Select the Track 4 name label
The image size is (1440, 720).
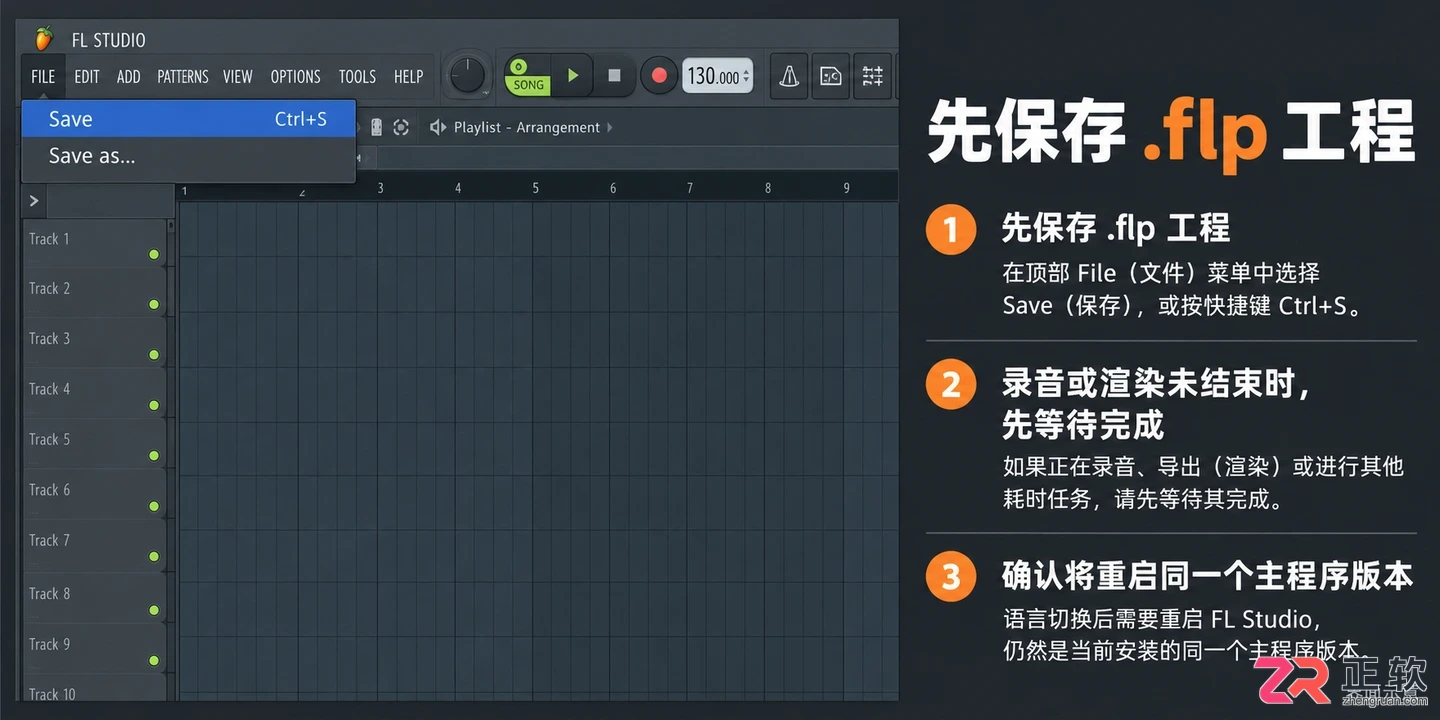(50, 389)
